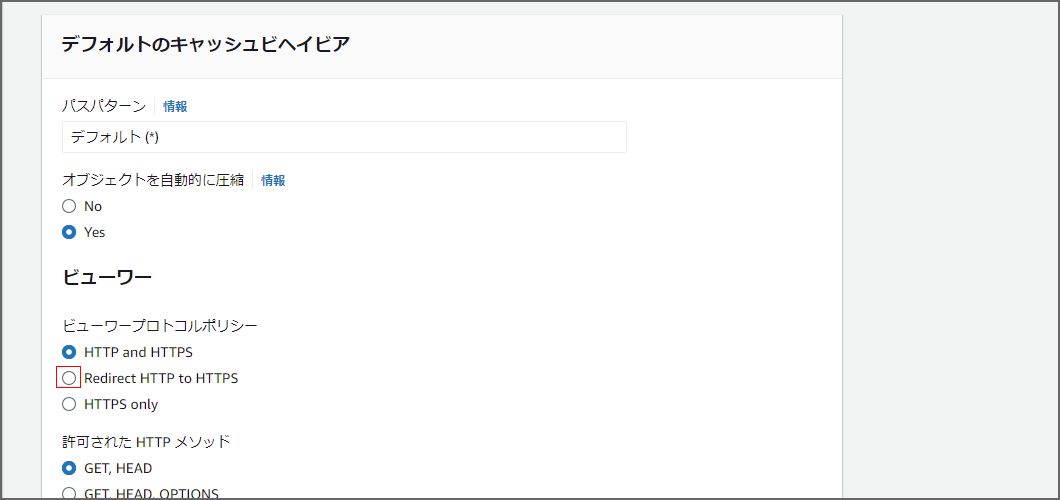Click the ビューワー section heading
Screen dimensions: 1060x500
[x=107, y=278]
